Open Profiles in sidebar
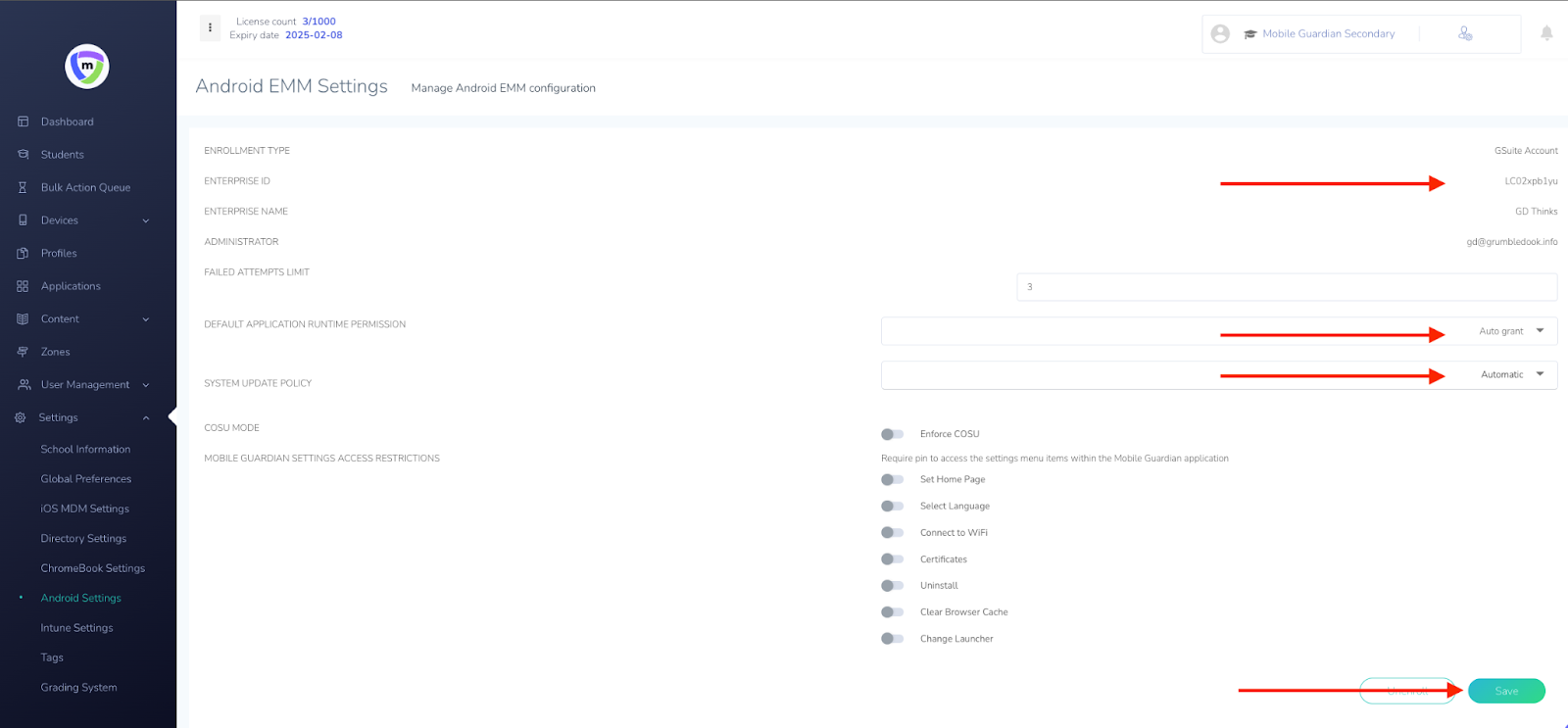This screenshot has height=728, width=1568. pos(59,253)
